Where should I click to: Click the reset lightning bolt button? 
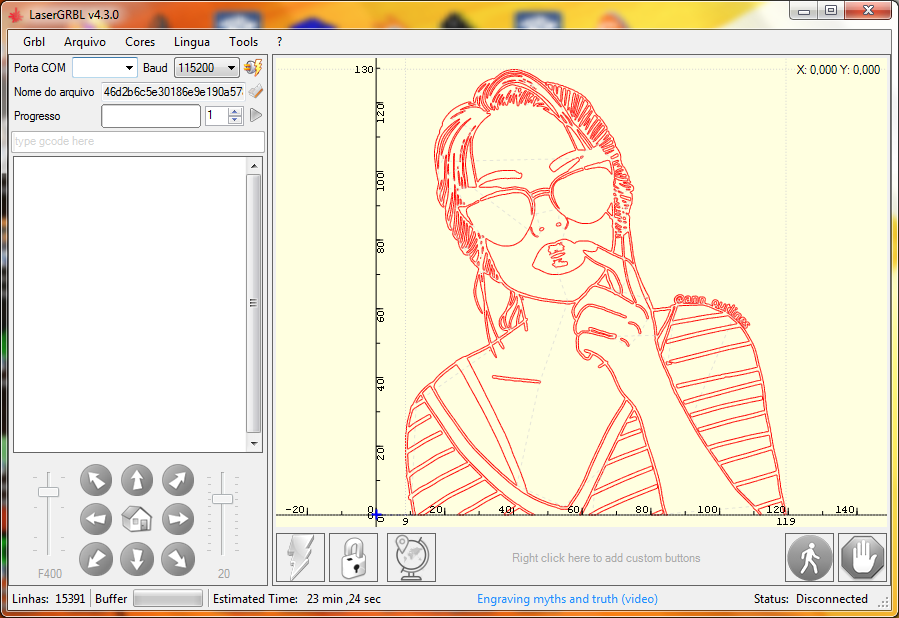(x=301, y=557)
